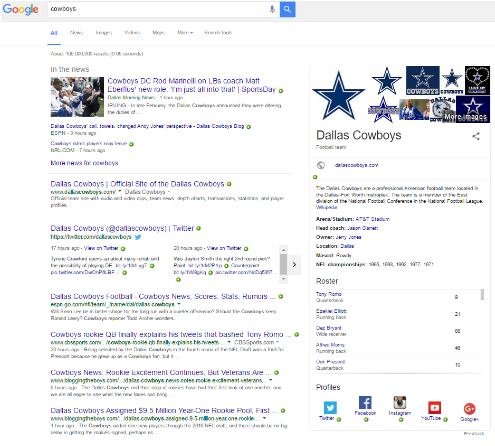Click More images in knowledge panel
Screen dimensions: 495x446
[x=466, y=117]
